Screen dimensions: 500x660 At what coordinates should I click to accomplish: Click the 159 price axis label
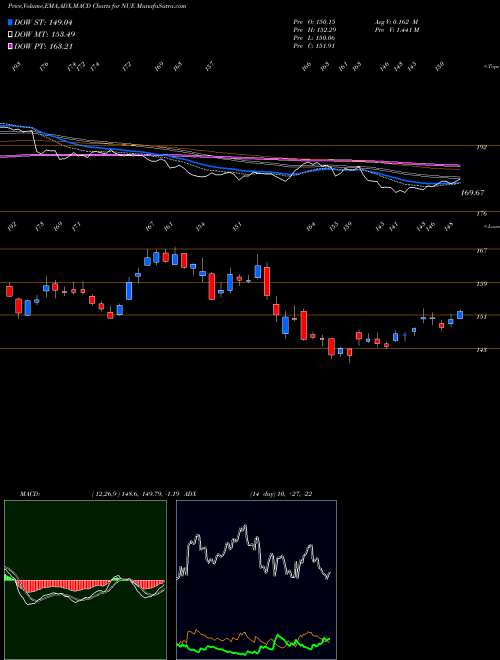click(x=481, y=284)
